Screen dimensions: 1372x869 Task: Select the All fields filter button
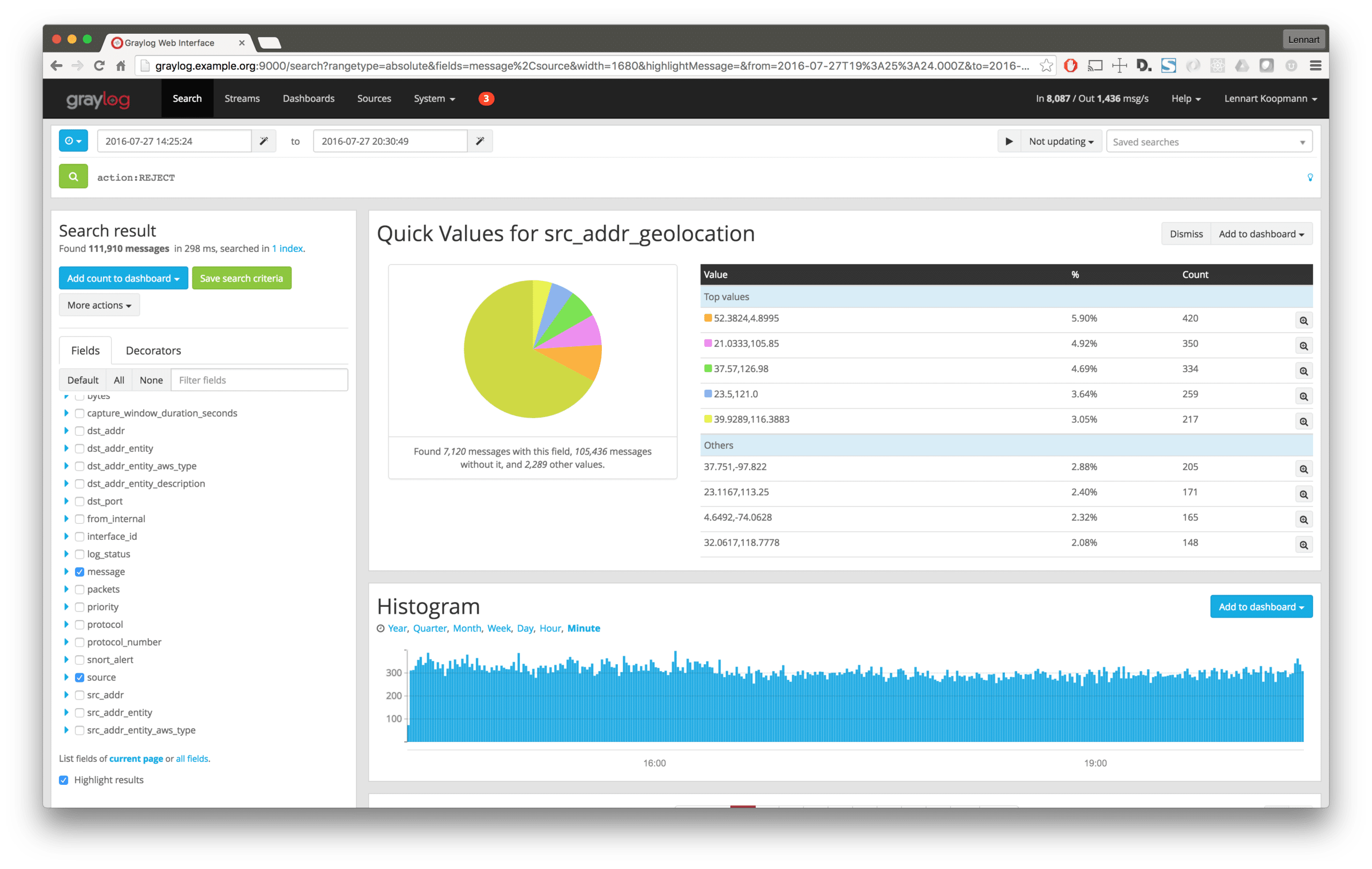point(118,380)
